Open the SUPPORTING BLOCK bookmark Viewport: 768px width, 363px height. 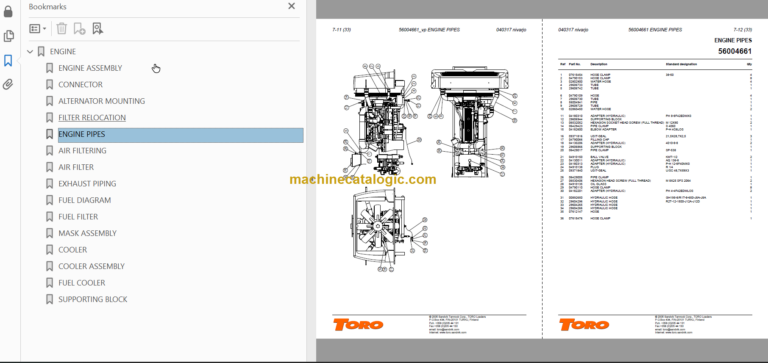click(x=93, y=299)
